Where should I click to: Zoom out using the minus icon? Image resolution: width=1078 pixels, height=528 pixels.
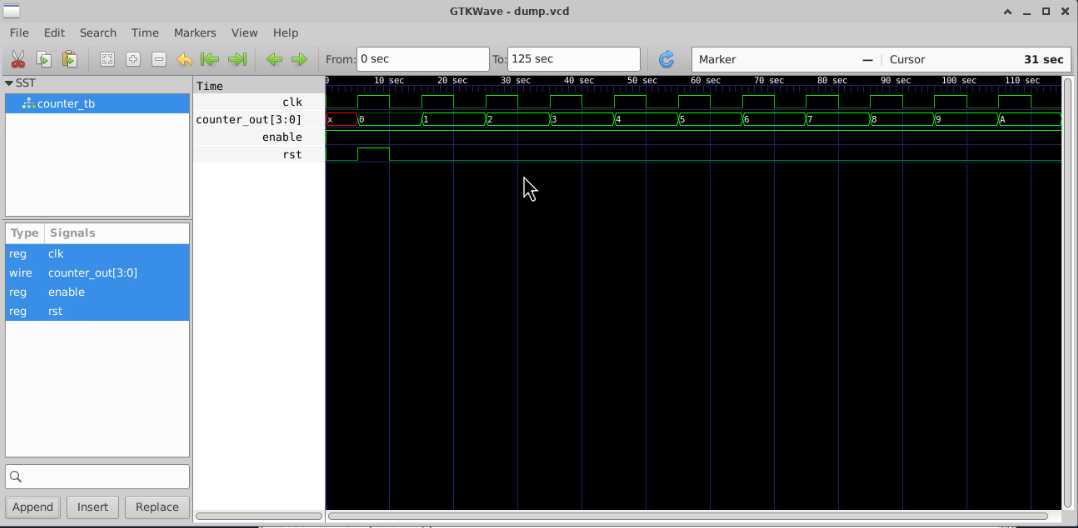(159, 60)
